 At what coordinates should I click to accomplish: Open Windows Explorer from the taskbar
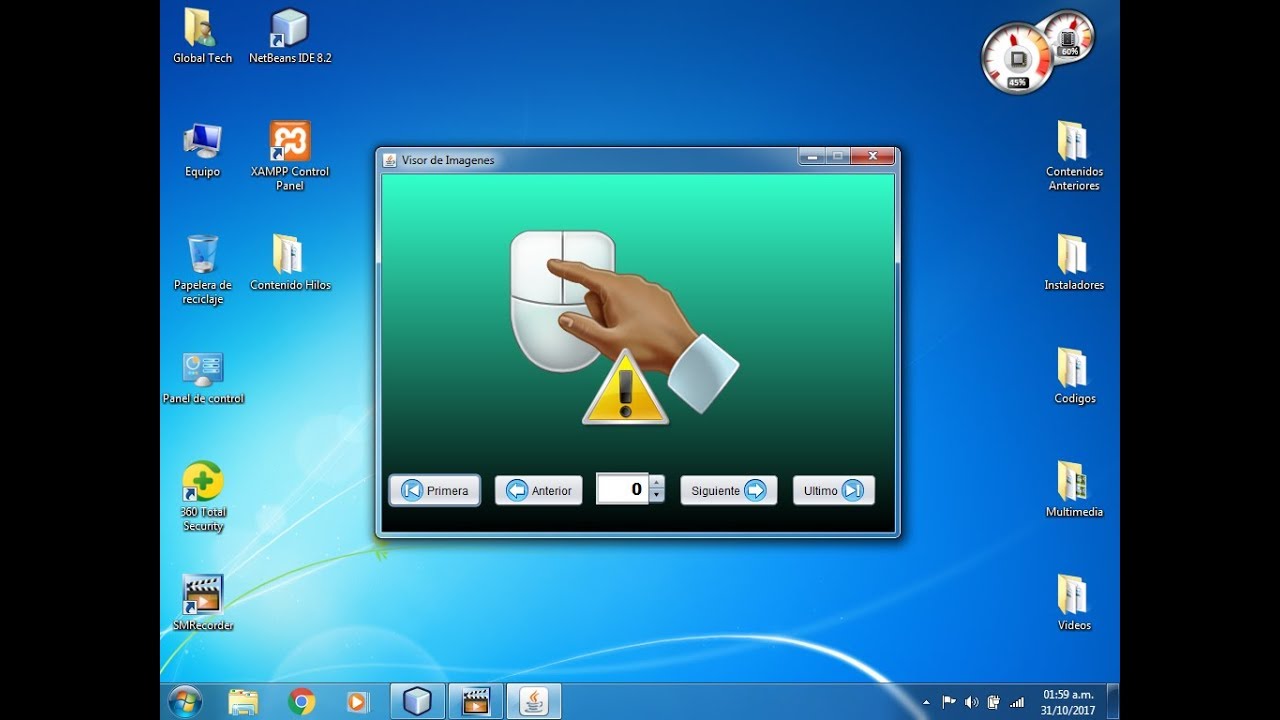pyautogui.click(x=243, y=702)
